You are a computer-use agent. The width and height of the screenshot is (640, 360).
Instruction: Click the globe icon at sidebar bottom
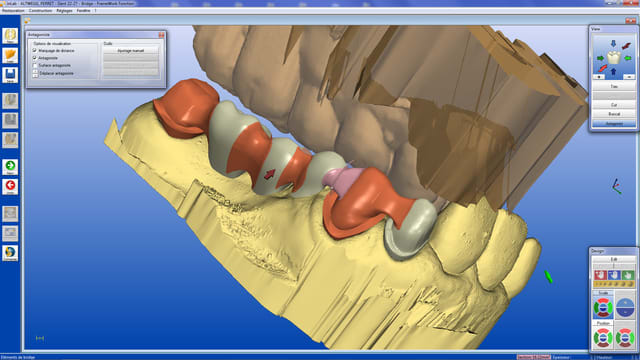click(10, 253)
